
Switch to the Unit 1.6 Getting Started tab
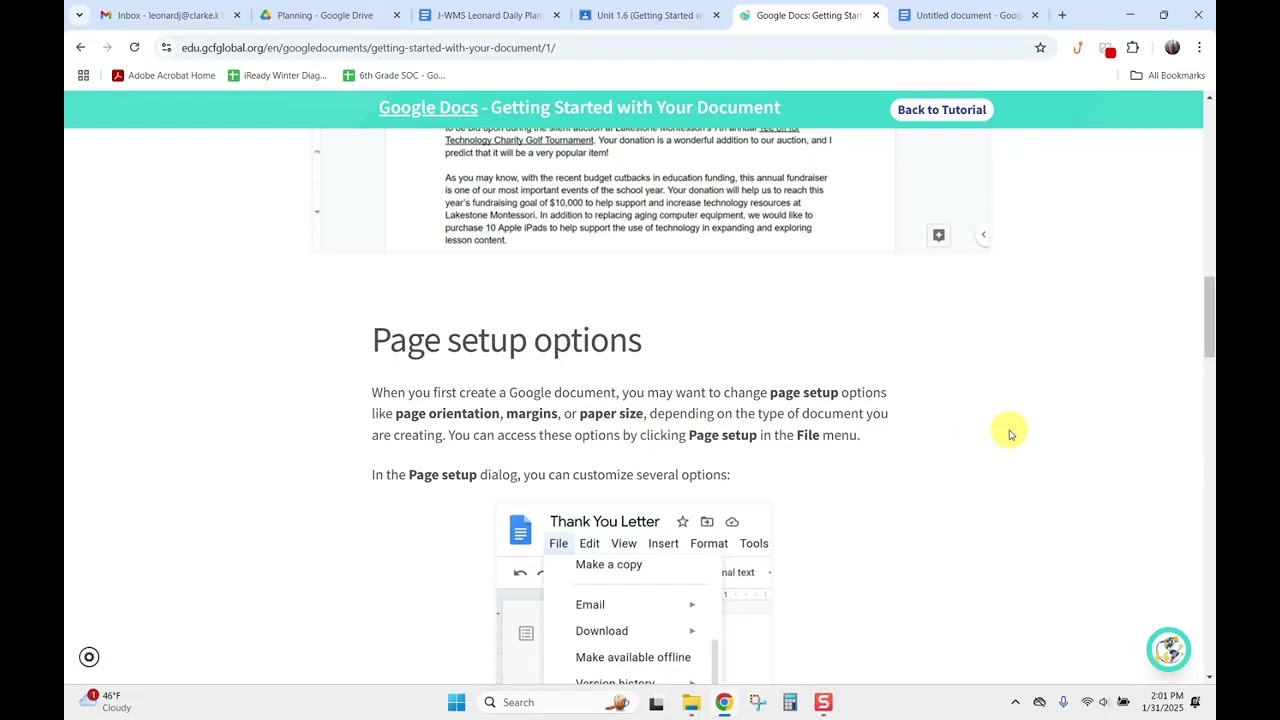641,15
